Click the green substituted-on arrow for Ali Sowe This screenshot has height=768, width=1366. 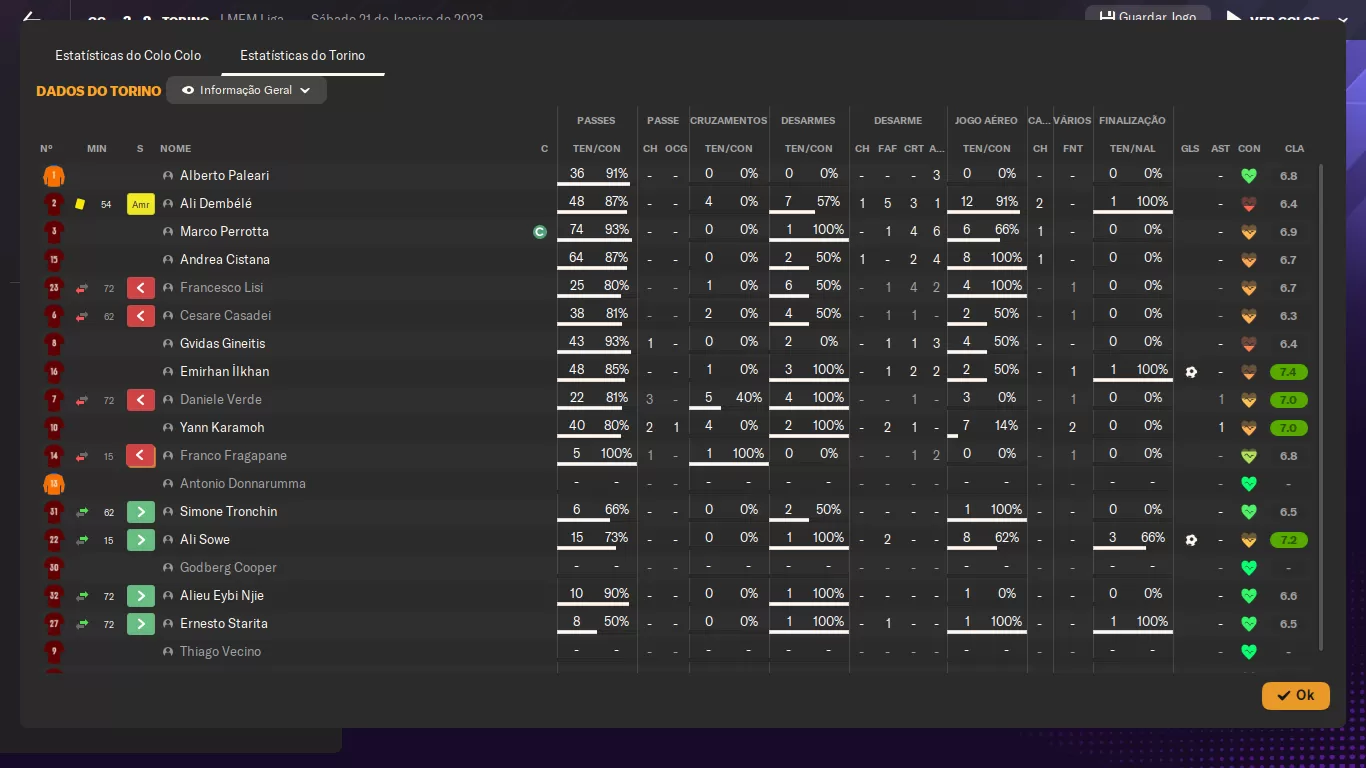[141, 540]
